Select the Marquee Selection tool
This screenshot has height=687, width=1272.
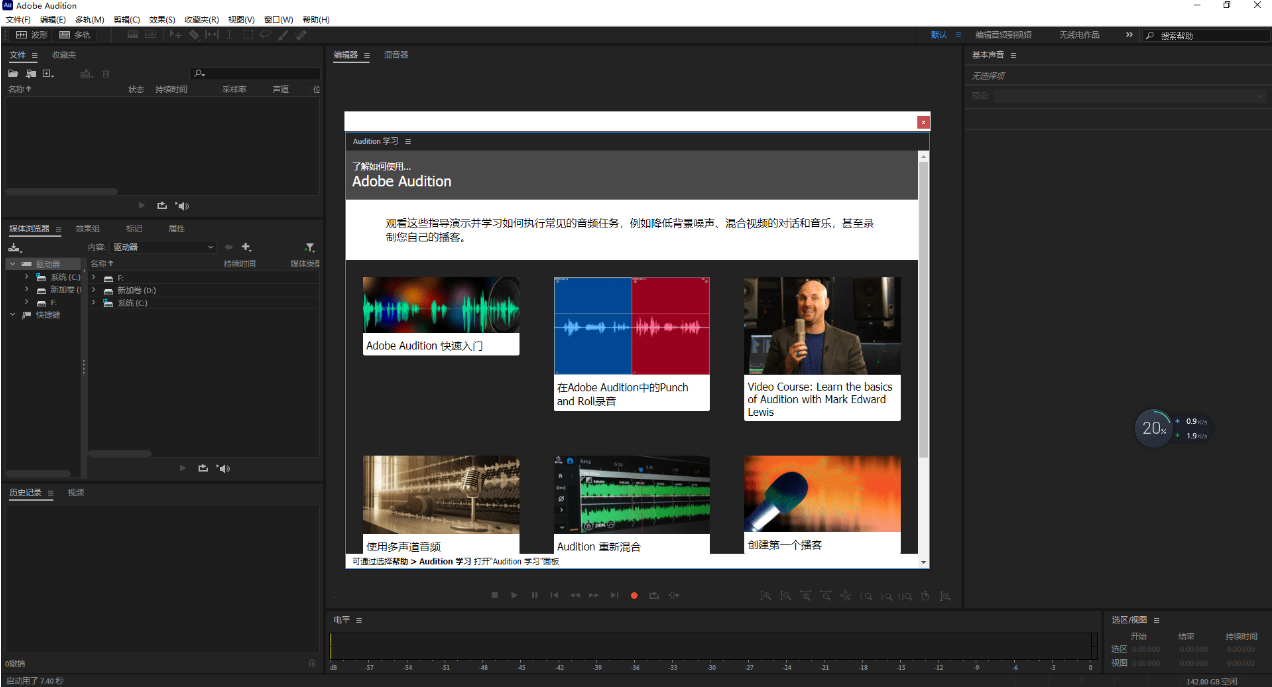click(x=248, y=34)
